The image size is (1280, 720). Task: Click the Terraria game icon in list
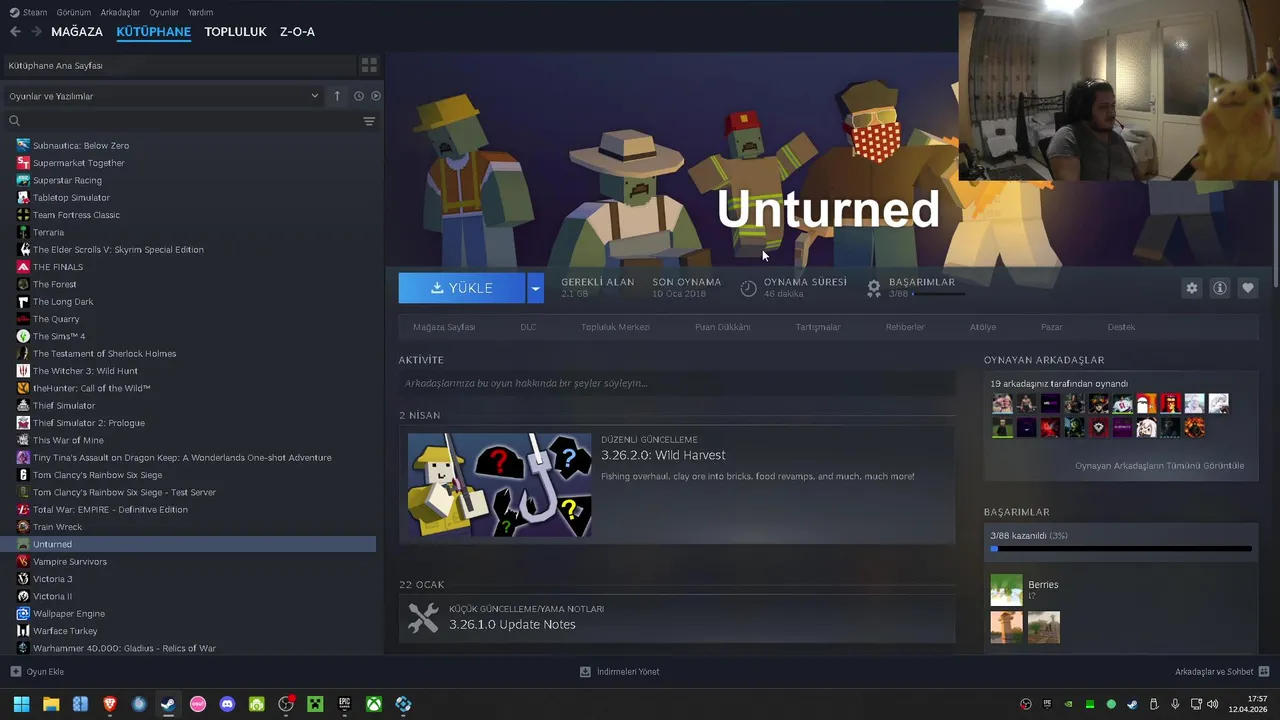pyautogui.click(x=23, y=232)
